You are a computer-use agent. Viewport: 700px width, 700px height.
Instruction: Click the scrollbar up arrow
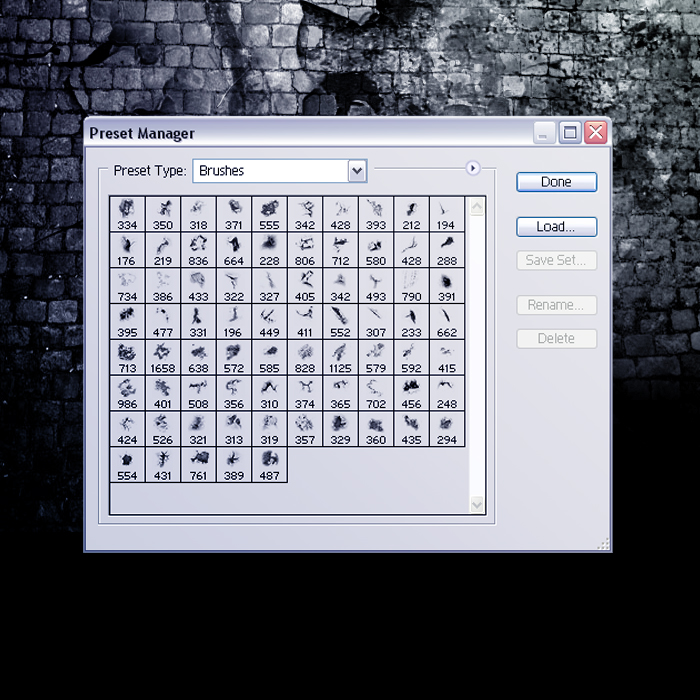click(477, 207)
